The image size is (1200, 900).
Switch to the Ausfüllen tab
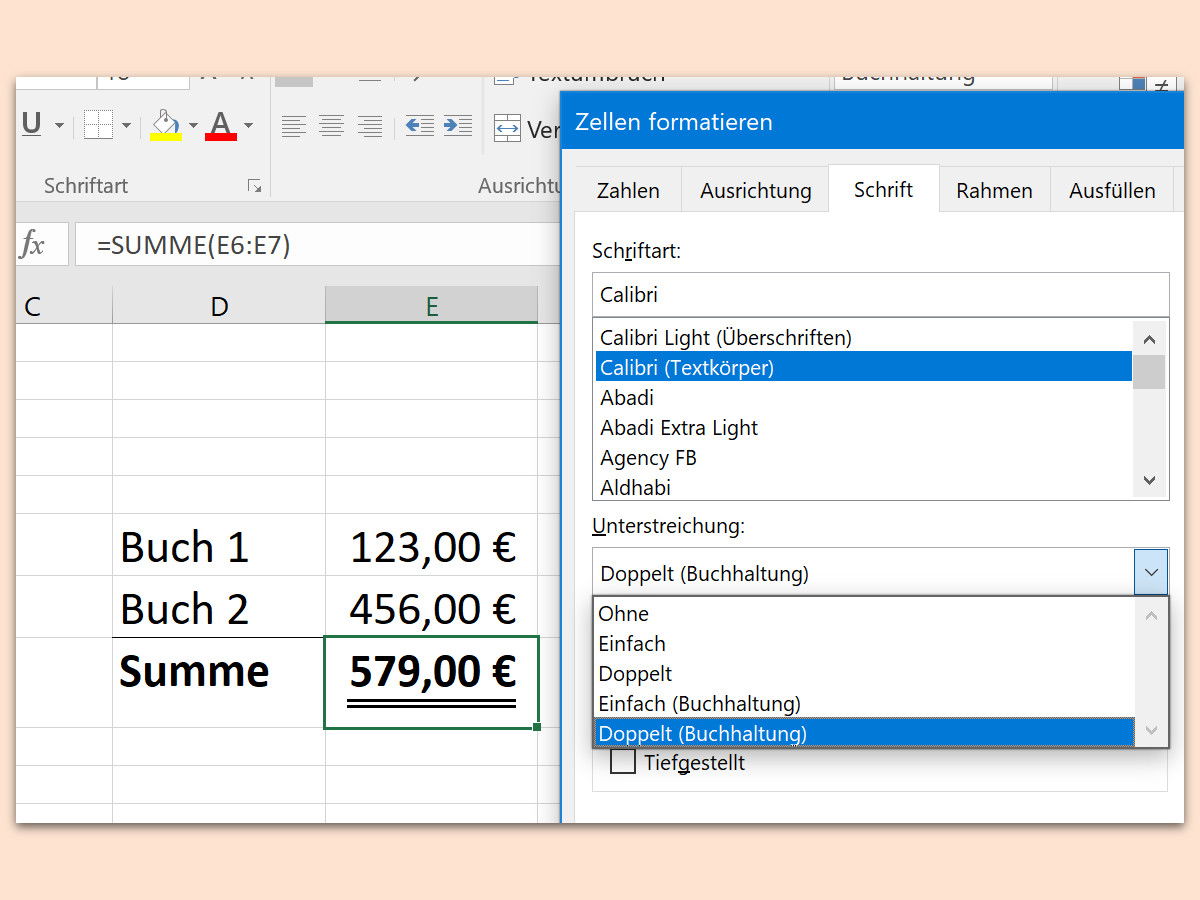[x=1112, y=190]
